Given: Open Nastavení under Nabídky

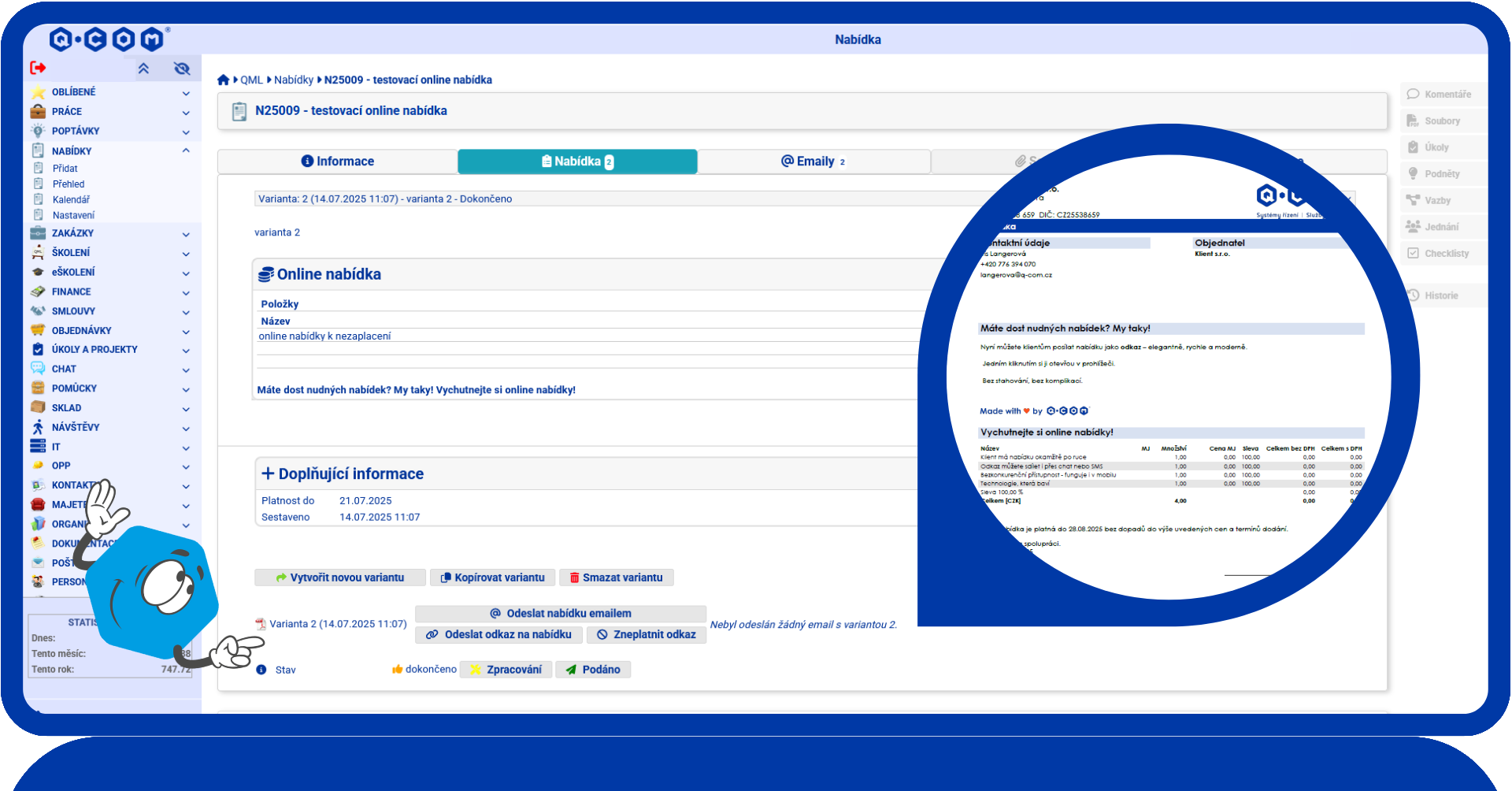Looking at the screenshot, I should click(73, 216).
